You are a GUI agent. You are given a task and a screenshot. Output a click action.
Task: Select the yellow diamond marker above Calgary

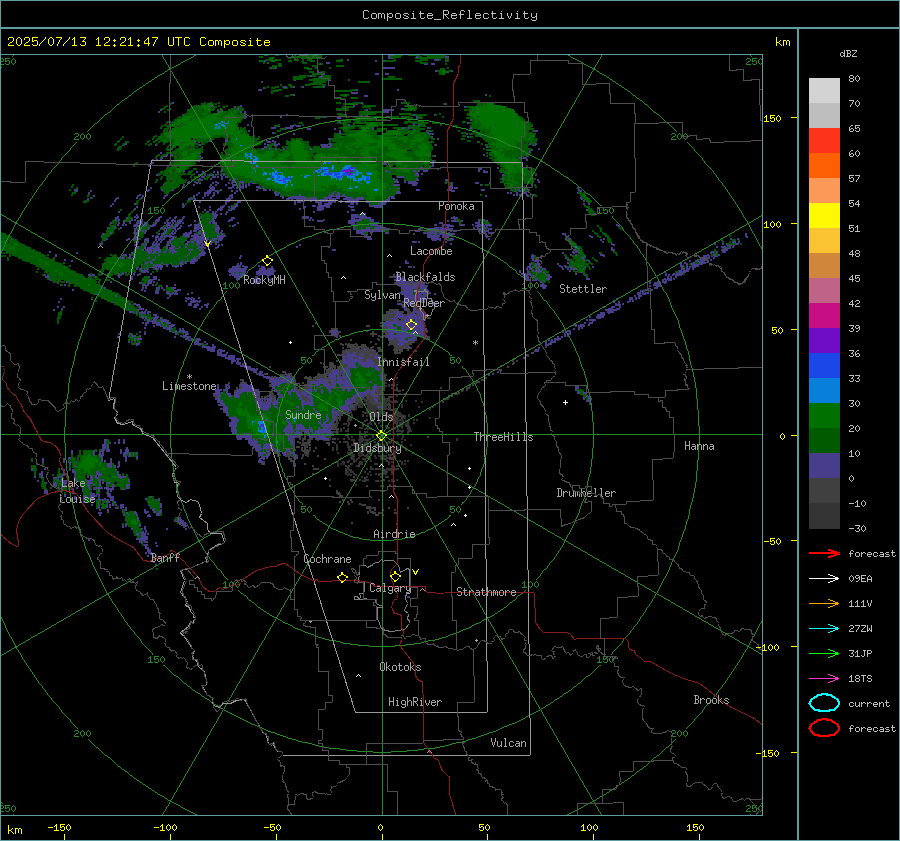(395, 576)
